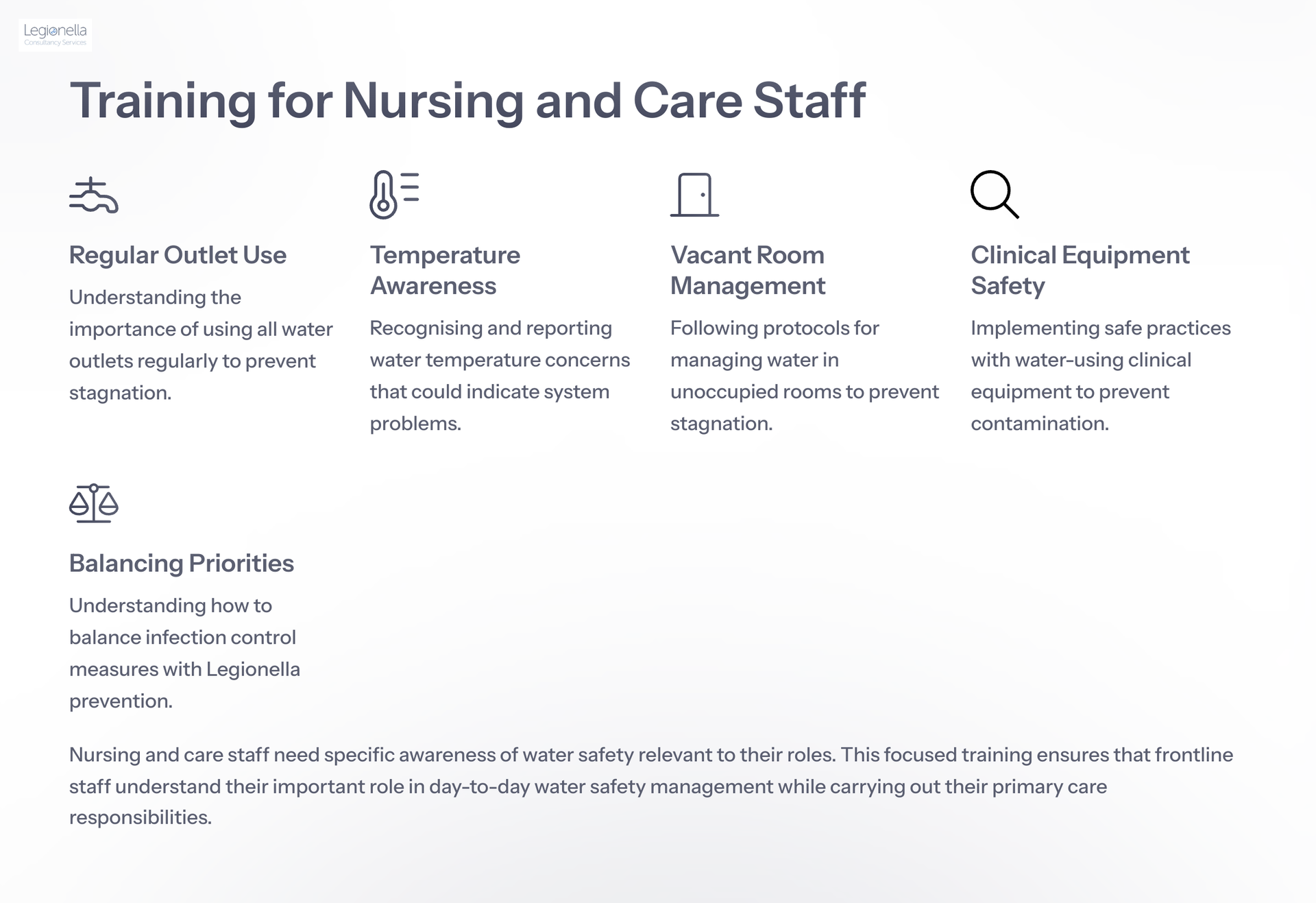Click the Training for Nursing and Care Staff title
Viewport: 1316px width, 903px height.
tap(468, 101)
